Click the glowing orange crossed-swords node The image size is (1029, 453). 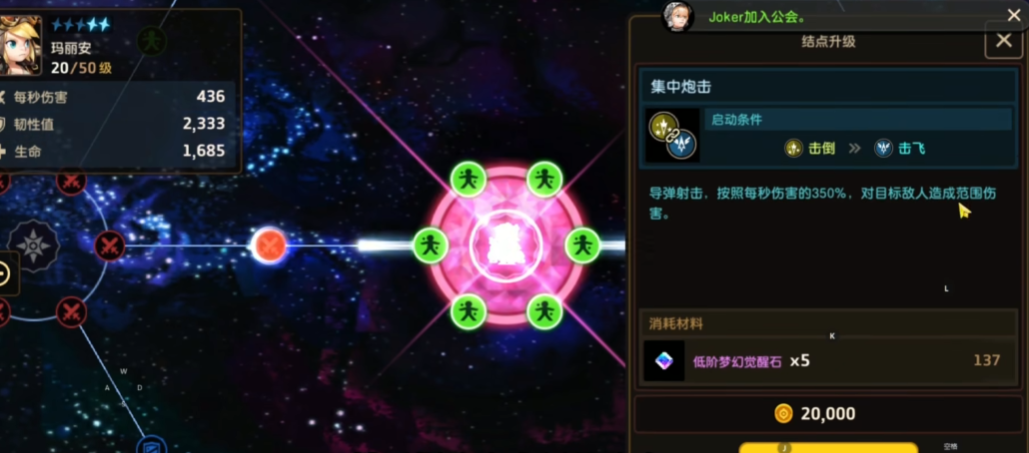pos(269,246)
